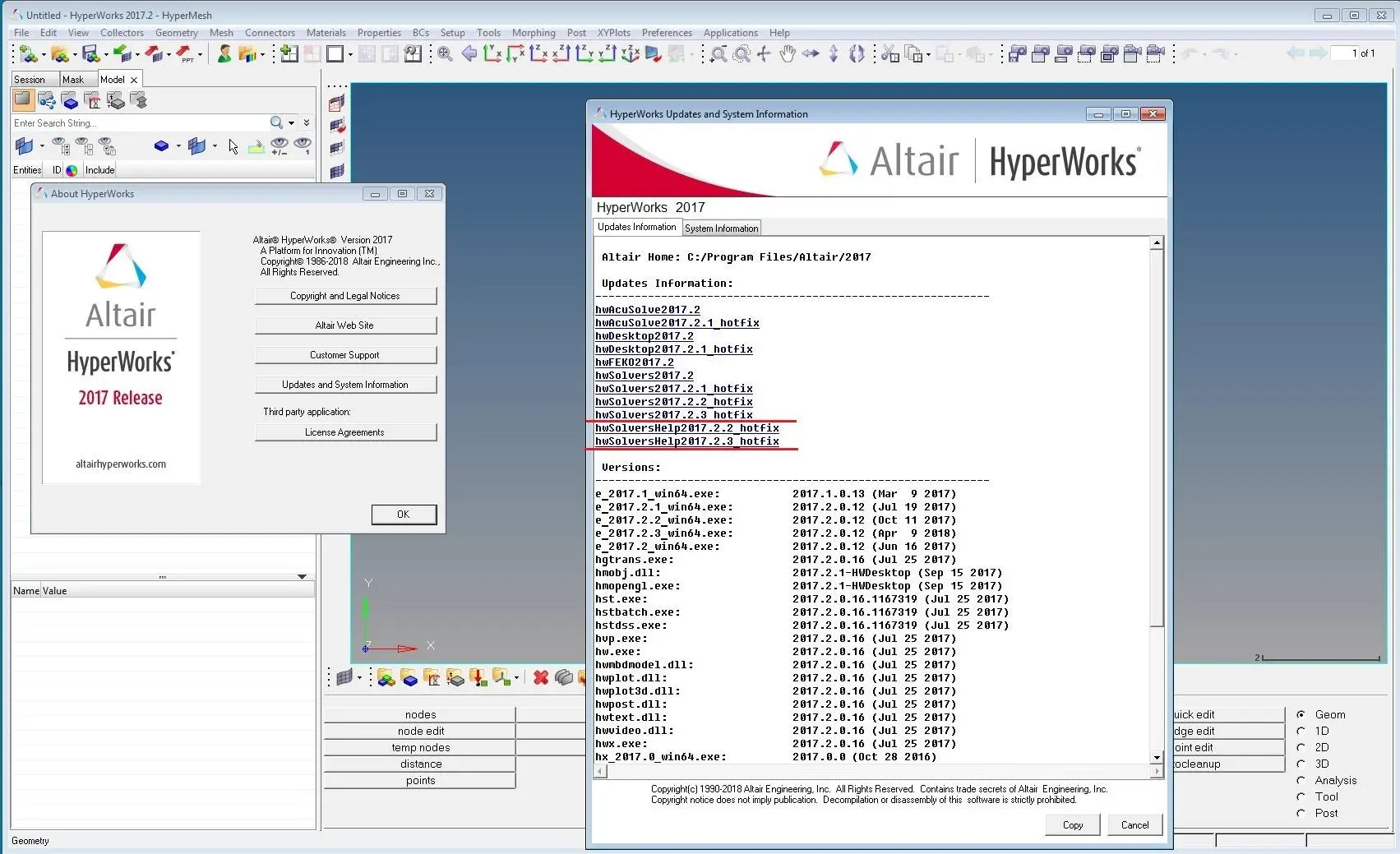Viewport: 1400px width, 854px height.
Task: Toggle the isolate eye 1 icon
Action: click(303, 146)
